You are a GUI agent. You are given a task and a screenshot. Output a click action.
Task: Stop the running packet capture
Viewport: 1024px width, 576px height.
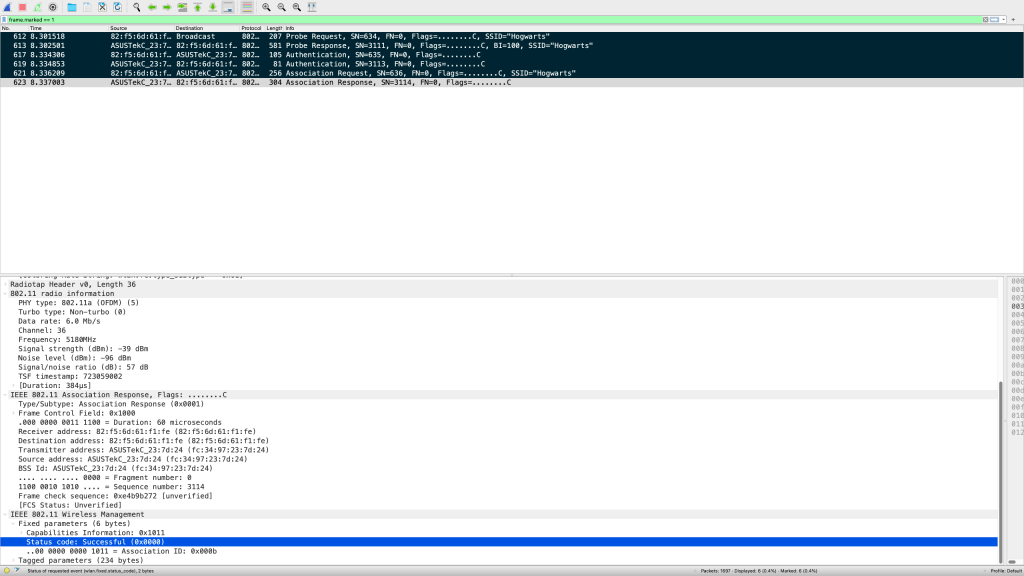22,7
